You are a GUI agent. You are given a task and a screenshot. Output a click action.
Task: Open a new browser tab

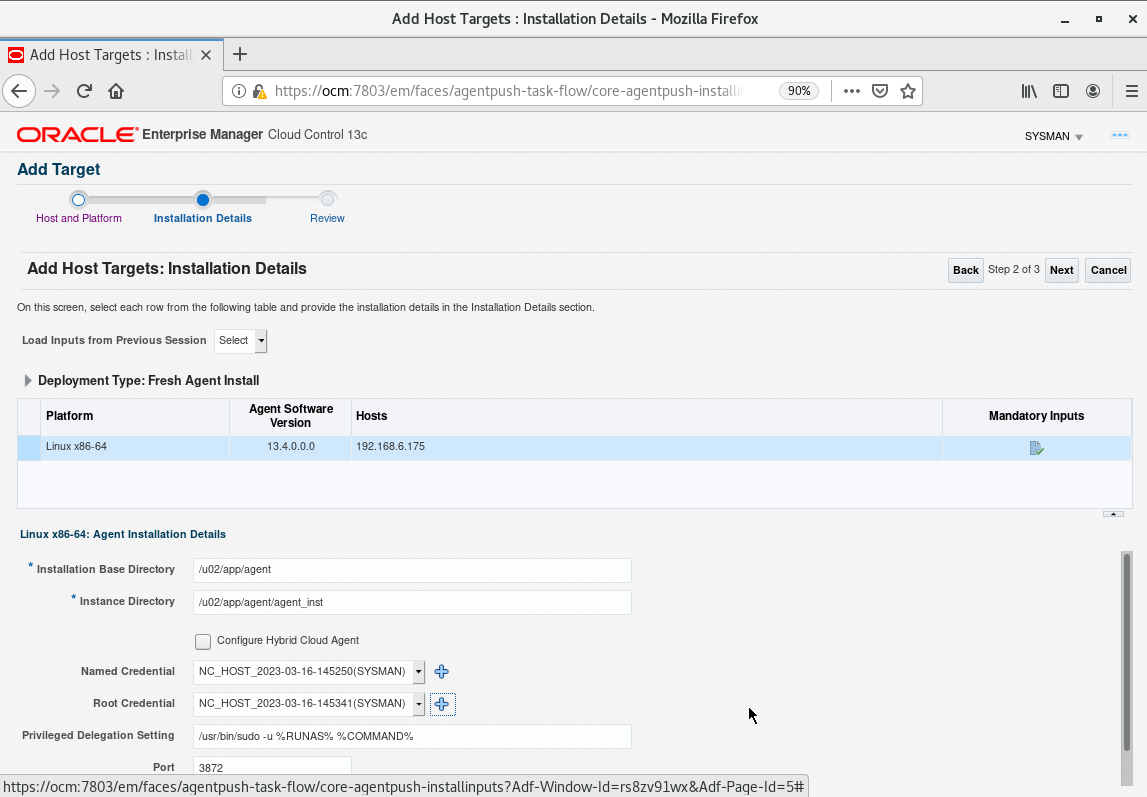(240, 55)
